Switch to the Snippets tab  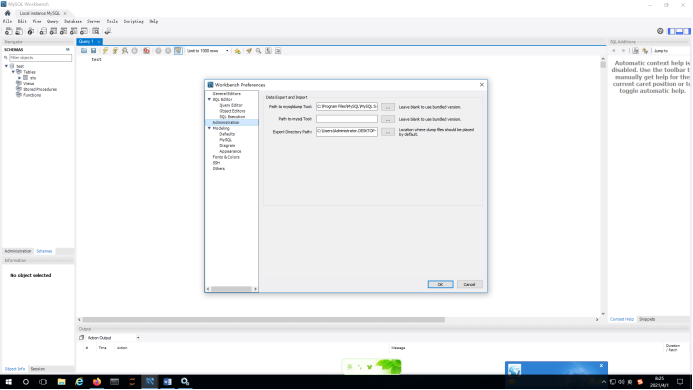pyautogui.click(x=647, y=319)
